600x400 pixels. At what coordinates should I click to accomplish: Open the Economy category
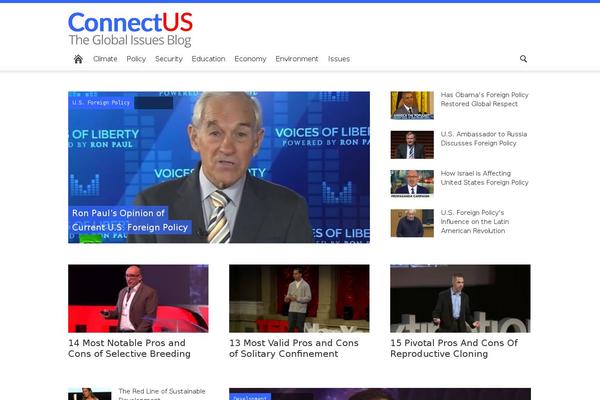[x=250, y=59]
